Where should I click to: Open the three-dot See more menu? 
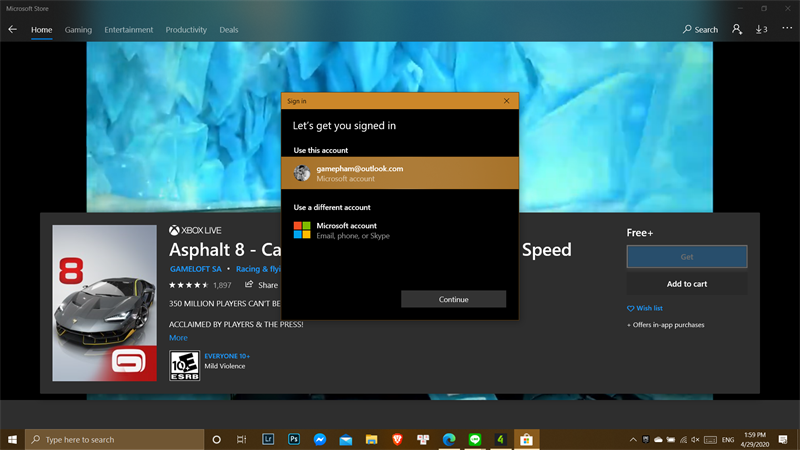(x=786, y=30)
